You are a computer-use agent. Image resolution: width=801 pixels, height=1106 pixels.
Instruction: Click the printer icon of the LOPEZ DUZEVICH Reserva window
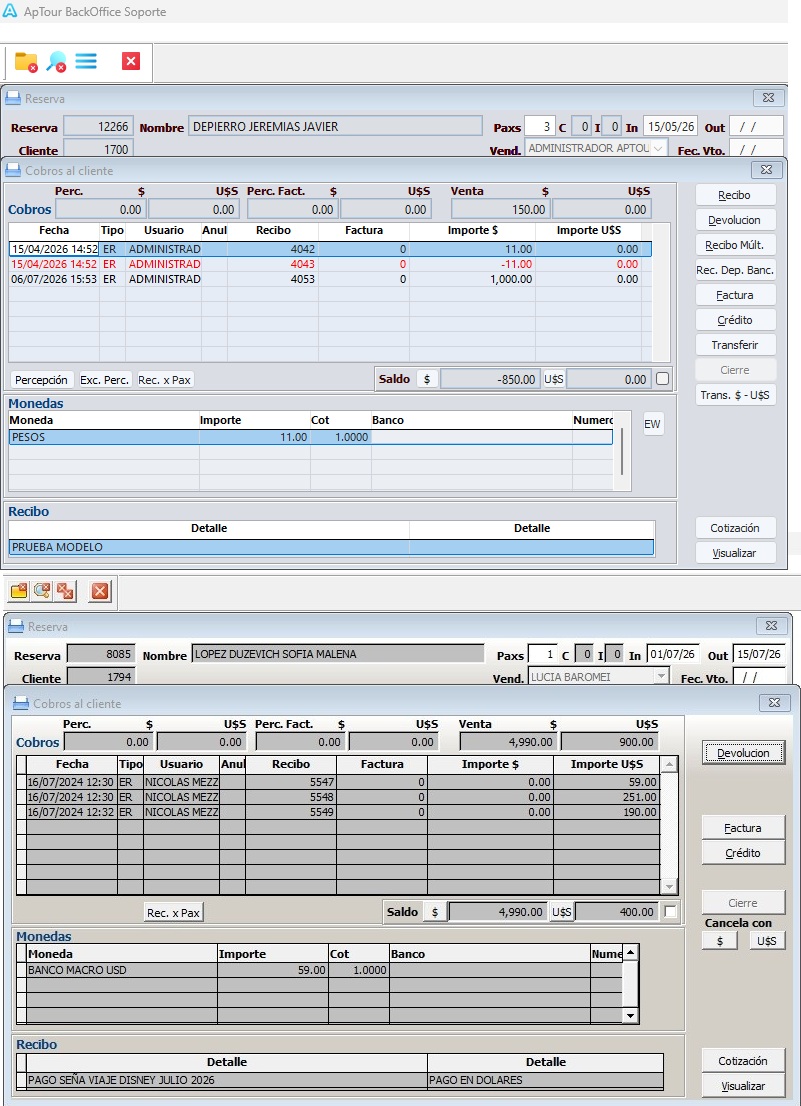coord(17,626)
